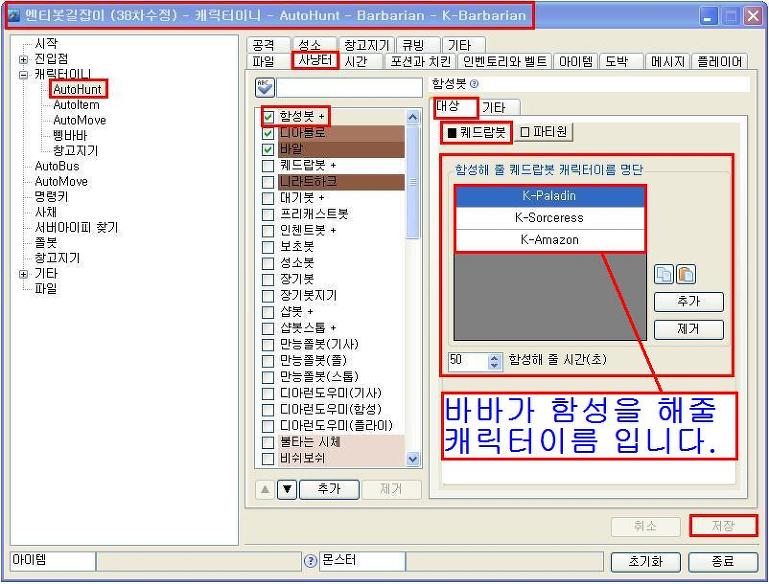
Task: Select AutoBus in the tree
Action: coord(57,166)
